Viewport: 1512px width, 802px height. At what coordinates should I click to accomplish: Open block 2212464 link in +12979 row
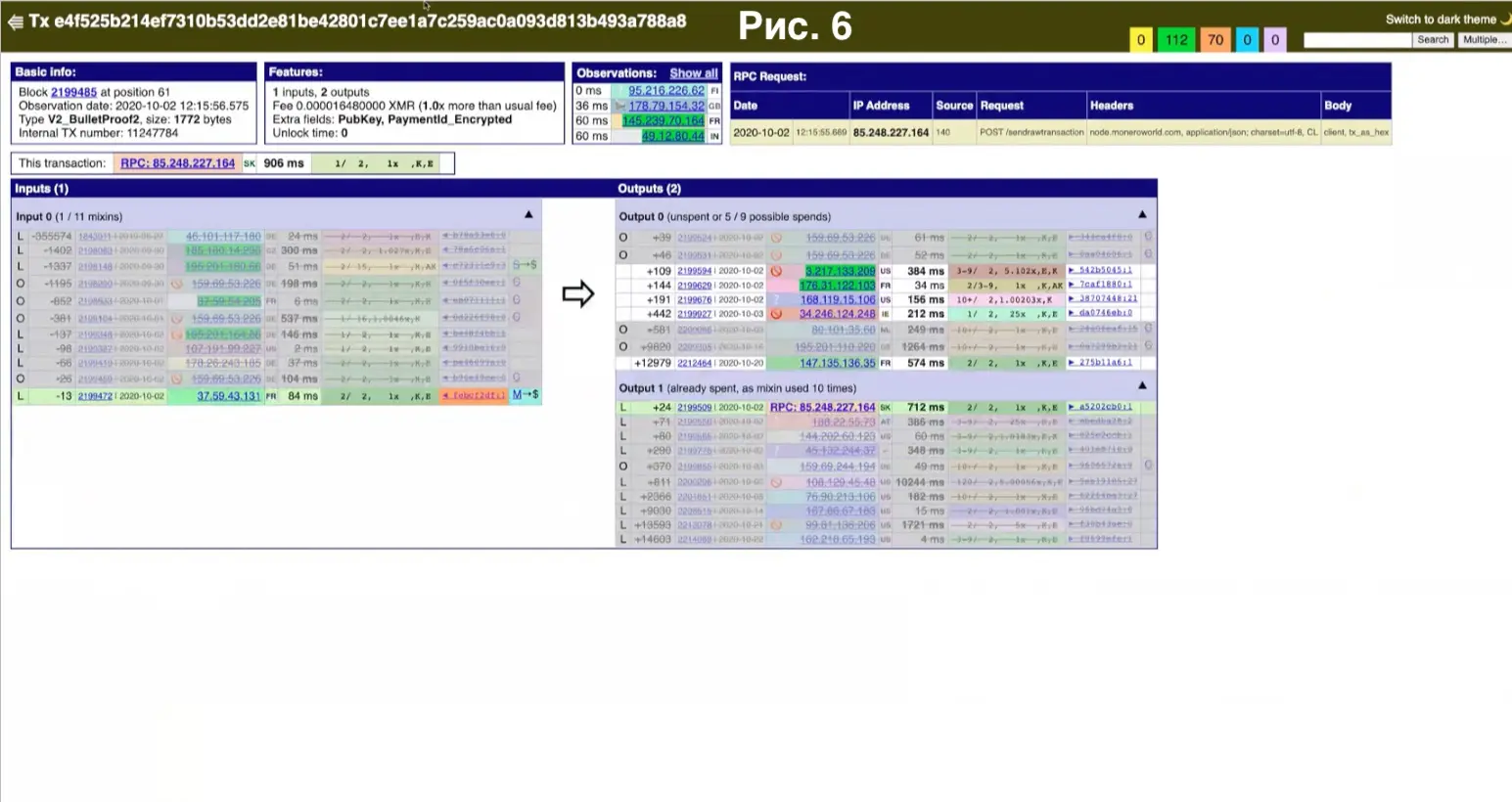(695, 363)
